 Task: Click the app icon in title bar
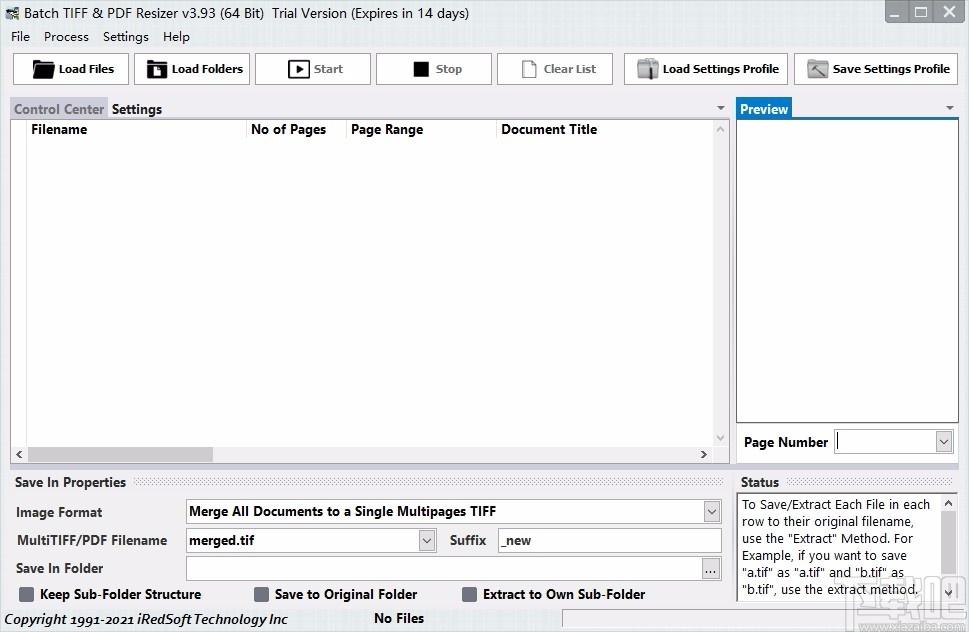point(12,13)
